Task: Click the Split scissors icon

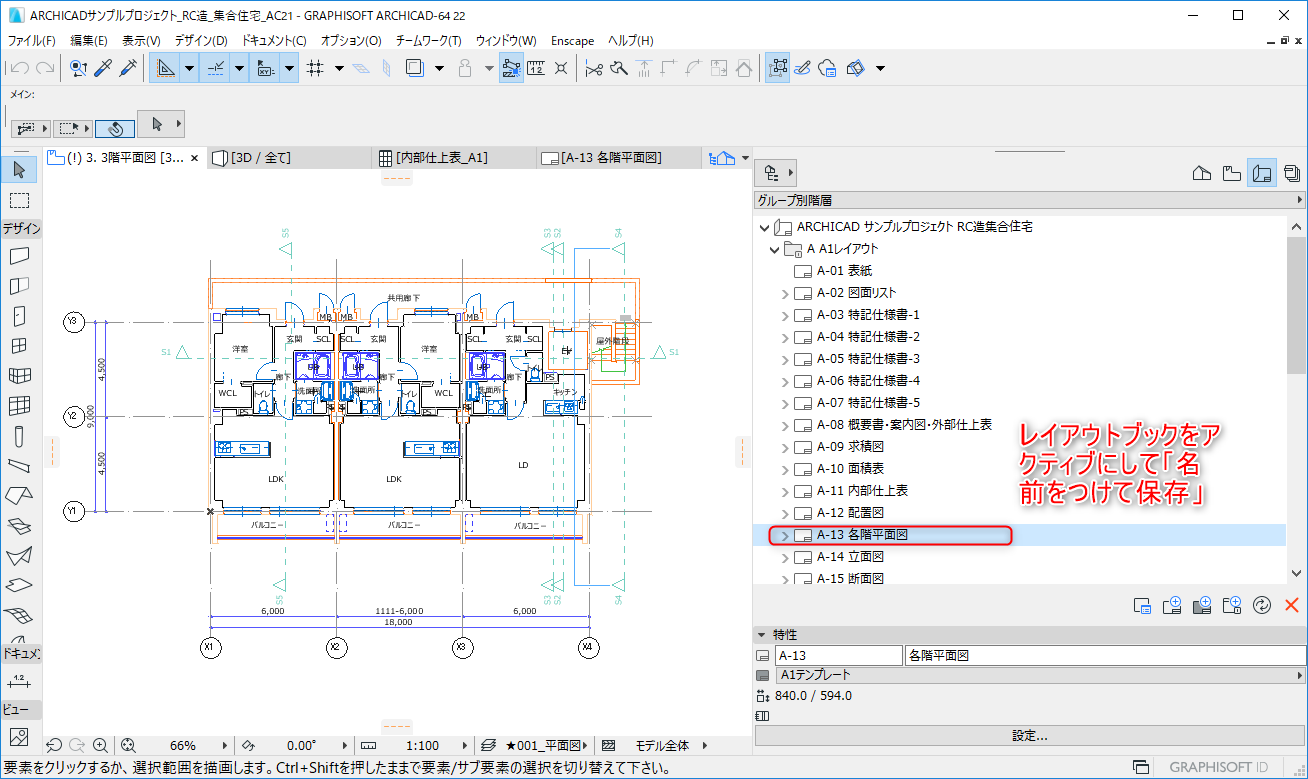Action: 594,68
